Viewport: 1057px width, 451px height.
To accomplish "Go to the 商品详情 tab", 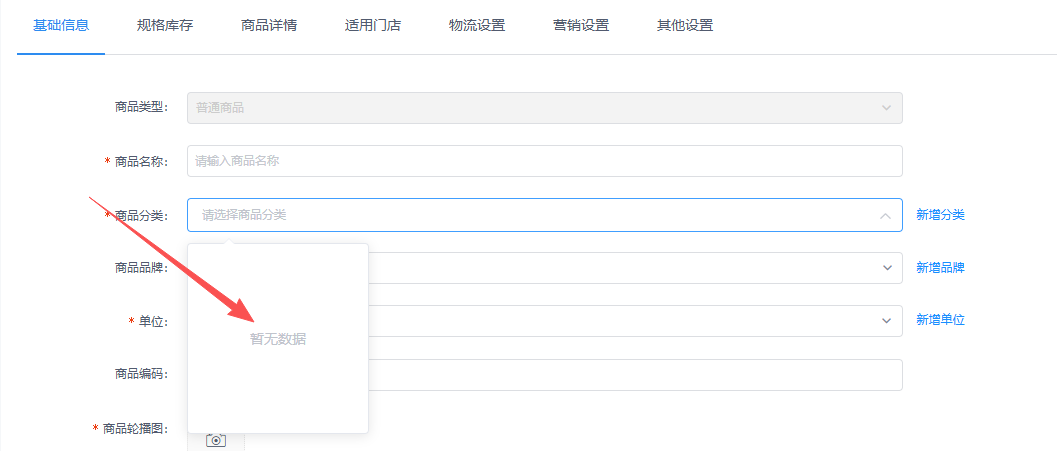I will pyautogui.click(x=269, y=26).
